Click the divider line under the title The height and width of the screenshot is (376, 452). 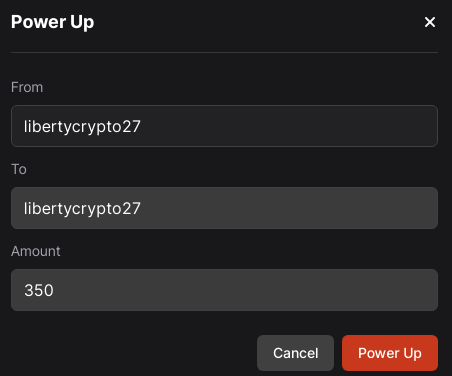pos(224,52)
